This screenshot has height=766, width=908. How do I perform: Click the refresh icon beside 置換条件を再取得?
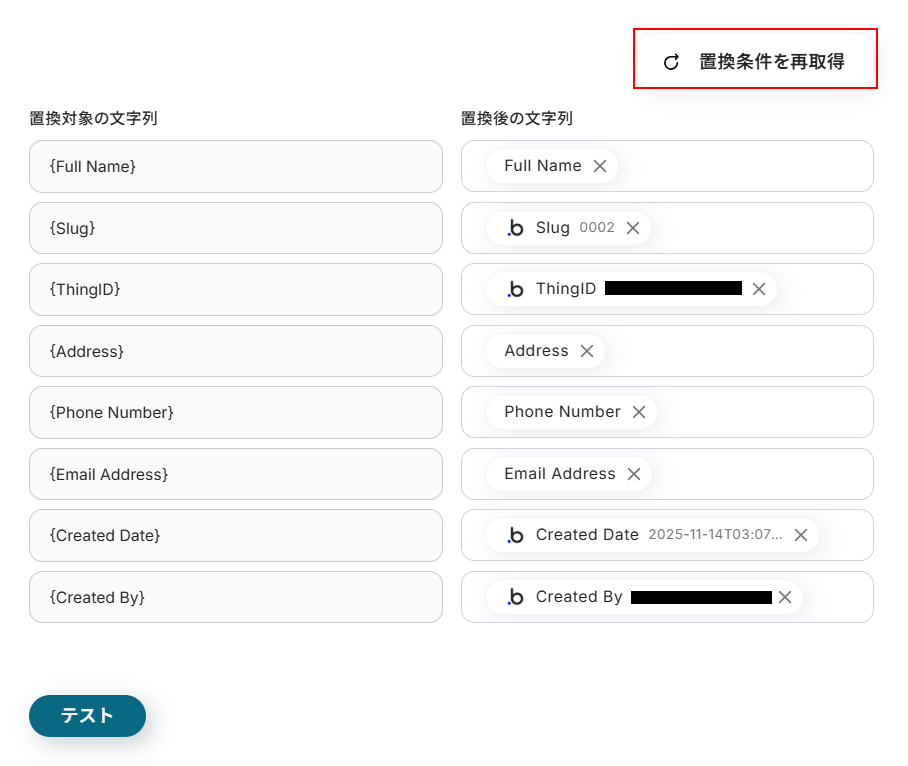click(672, 62)
